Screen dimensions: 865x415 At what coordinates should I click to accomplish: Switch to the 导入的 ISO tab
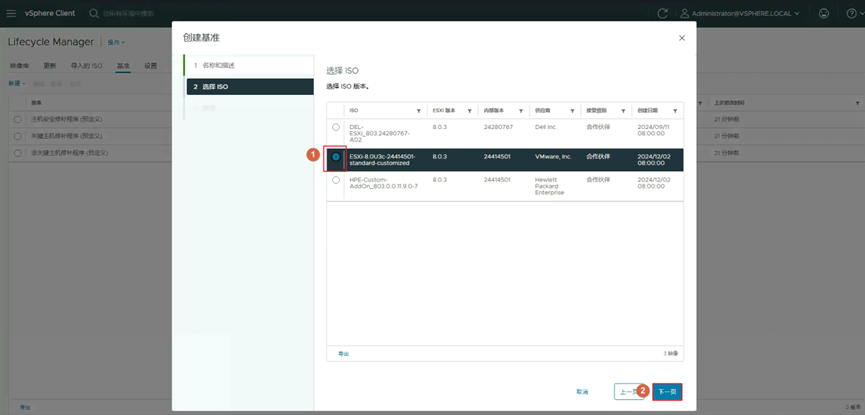(87, 66)
